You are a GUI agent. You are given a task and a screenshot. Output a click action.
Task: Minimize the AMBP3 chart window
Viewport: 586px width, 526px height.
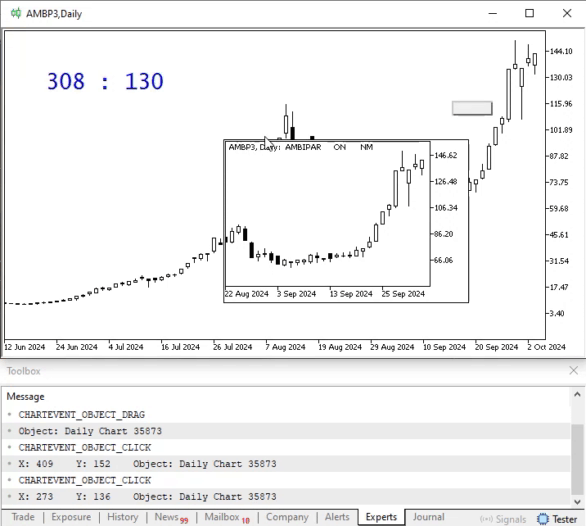click(x=493, y=13)
